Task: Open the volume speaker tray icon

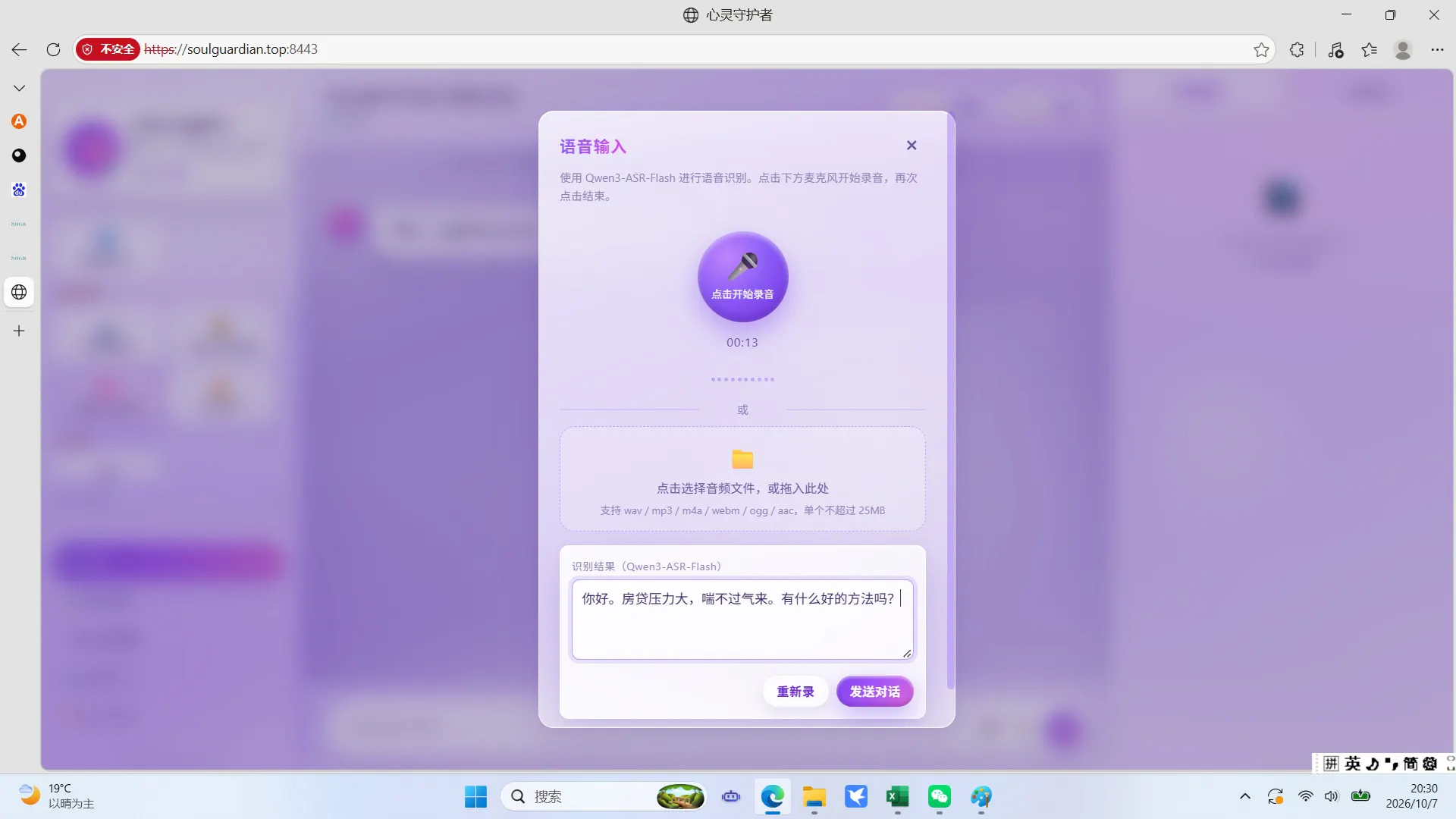Action: (x=1331, y=796)
